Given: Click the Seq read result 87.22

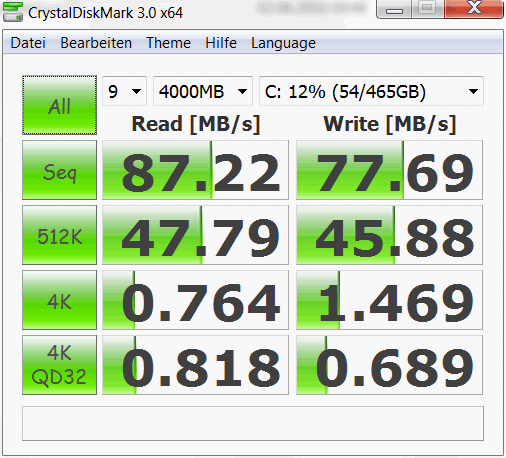Looking at the screenshot, I should tap(195, 170).
